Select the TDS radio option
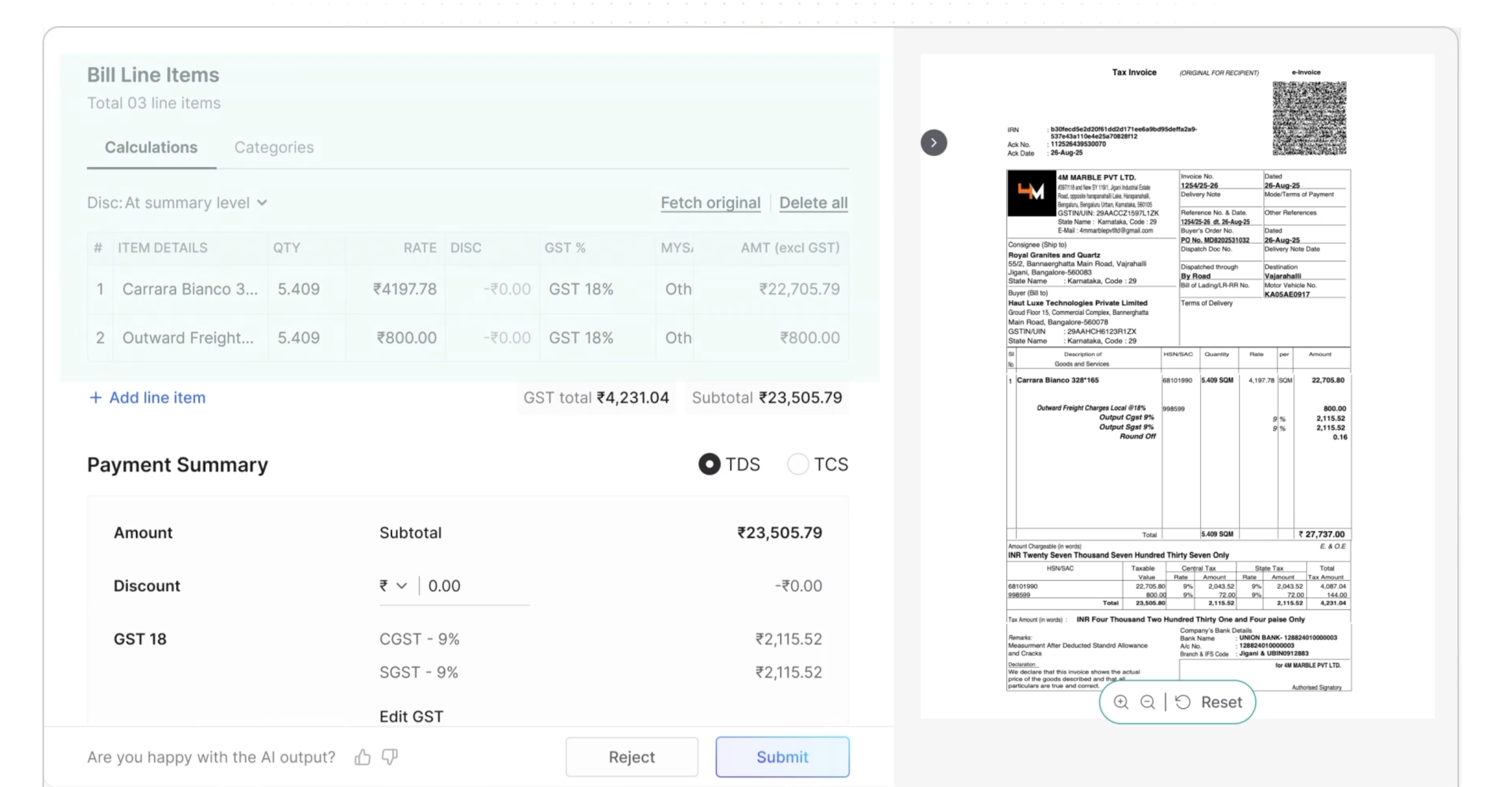This screenshot has width=1512, height=787. (x=709, y=464)
